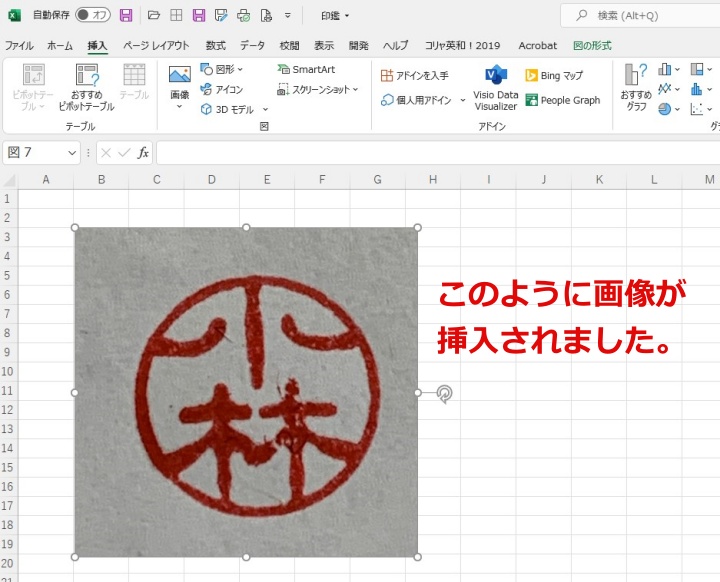The image size is (720, 582).
Task: Open 個人用アドイン
Action: pos(416,100)
